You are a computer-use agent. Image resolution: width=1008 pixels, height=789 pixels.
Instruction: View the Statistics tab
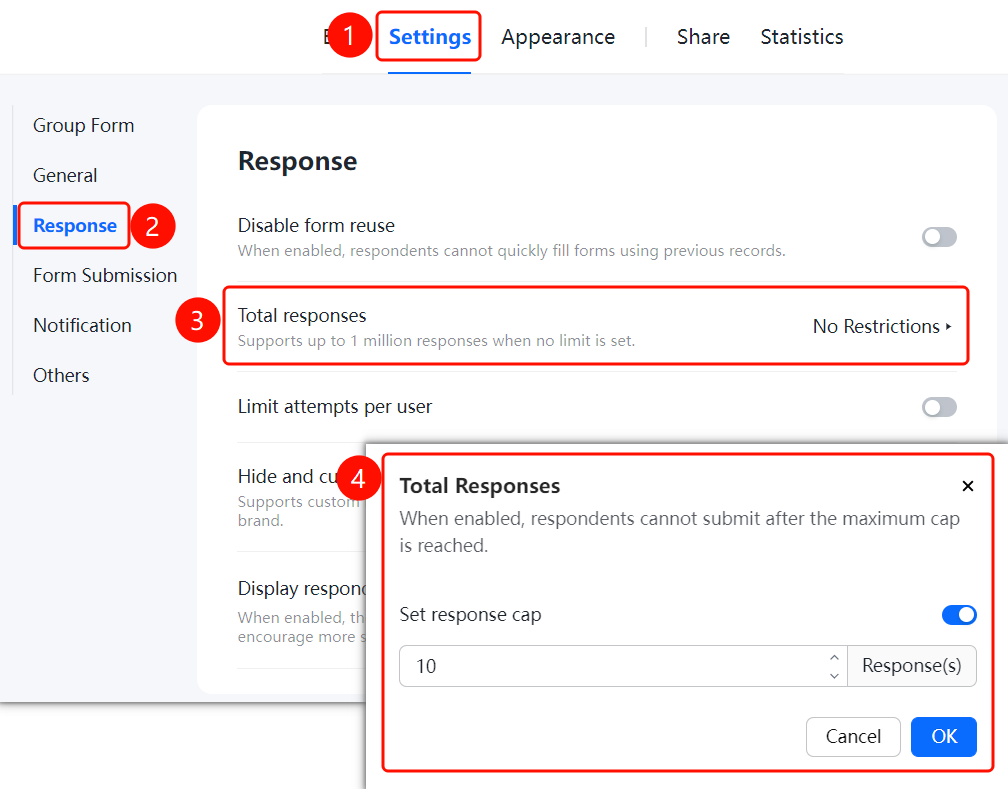(802, 37)
